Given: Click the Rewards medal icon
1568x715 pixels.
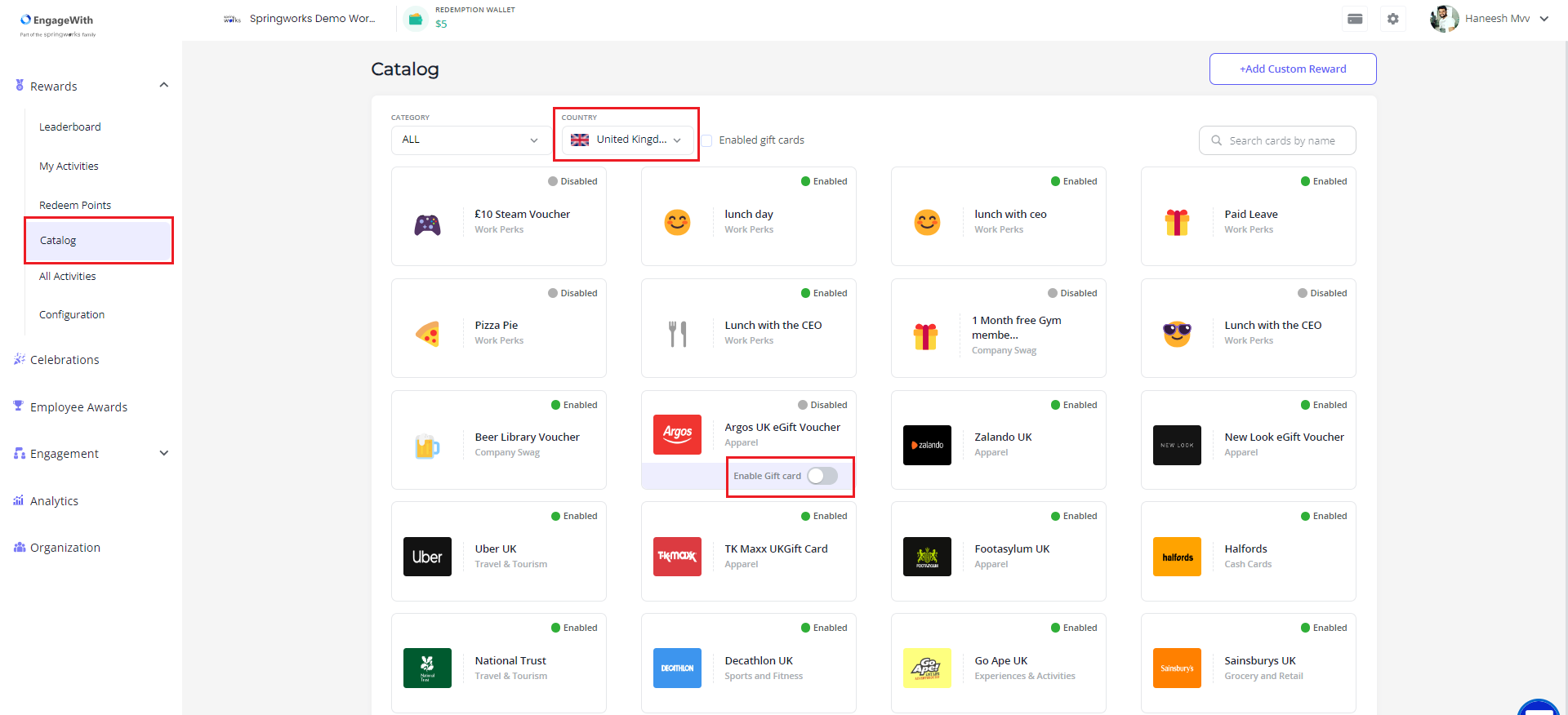Looking at the screenshot, I should tap(20, 85).
